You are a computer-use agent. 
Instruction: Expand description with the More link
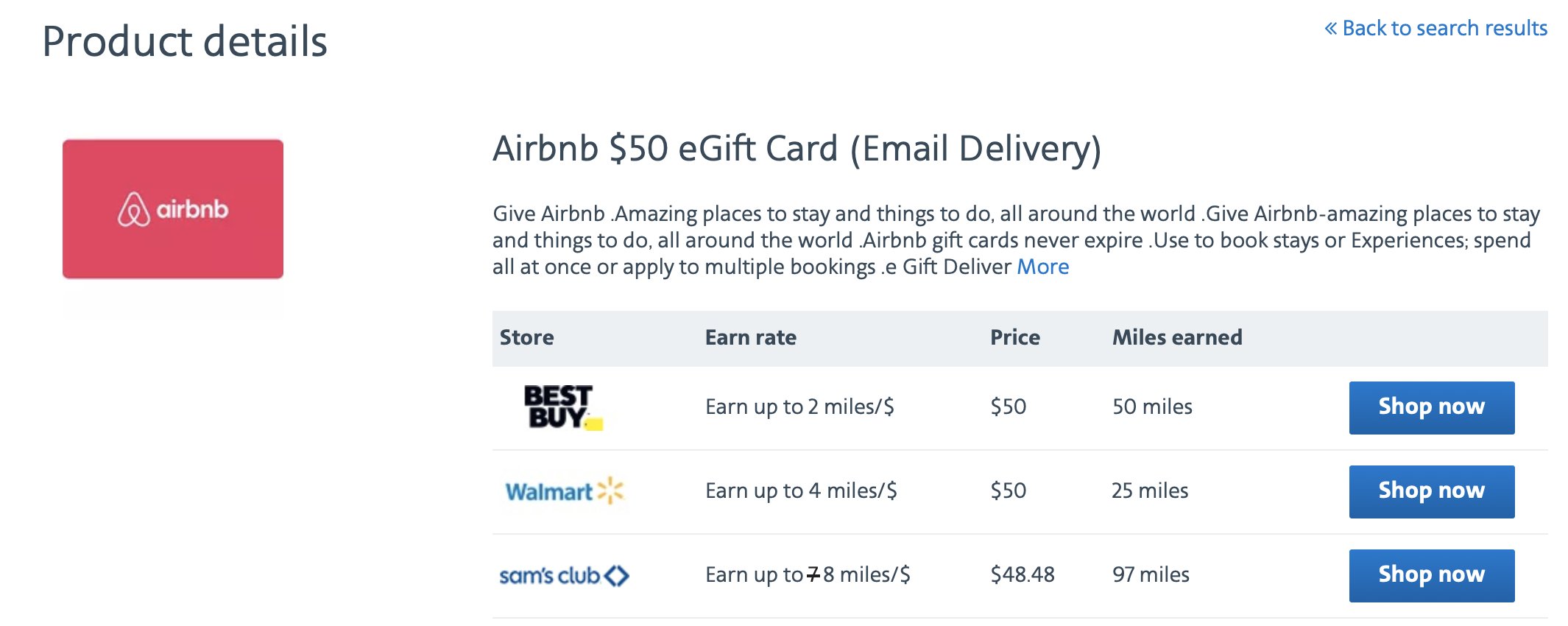point(1042,267)
